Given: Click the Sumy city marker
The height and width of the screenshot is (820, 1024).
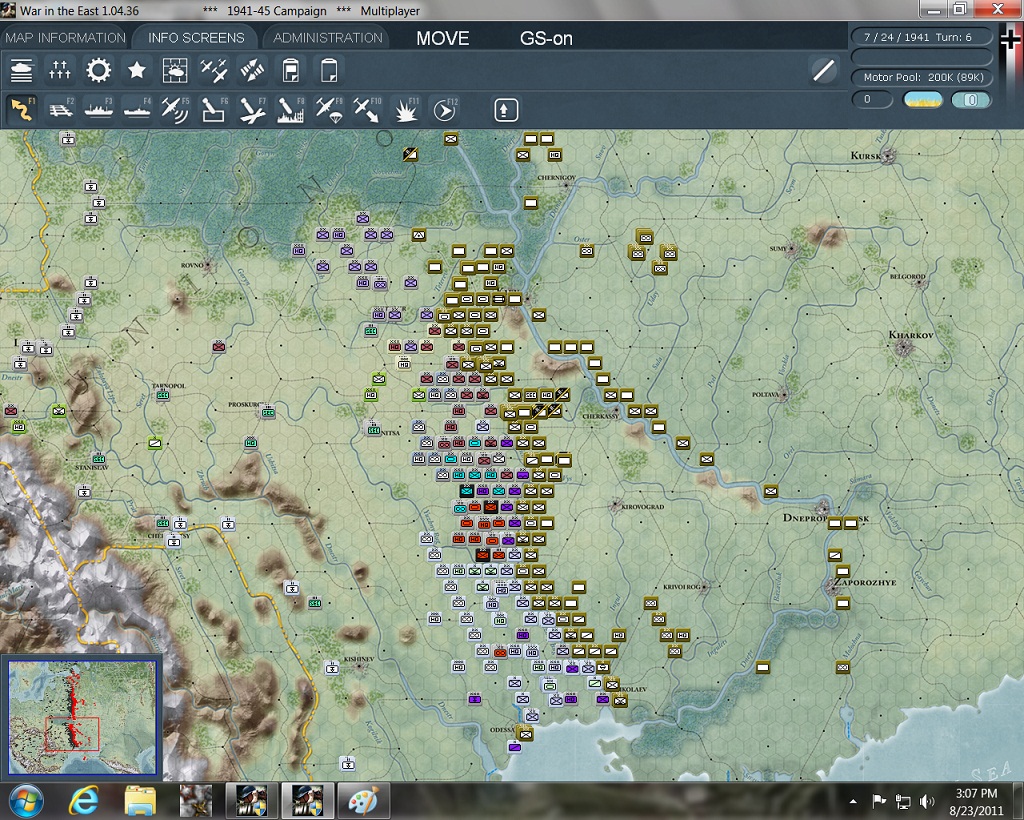Looking at the screenshot, I should point(792,249).
